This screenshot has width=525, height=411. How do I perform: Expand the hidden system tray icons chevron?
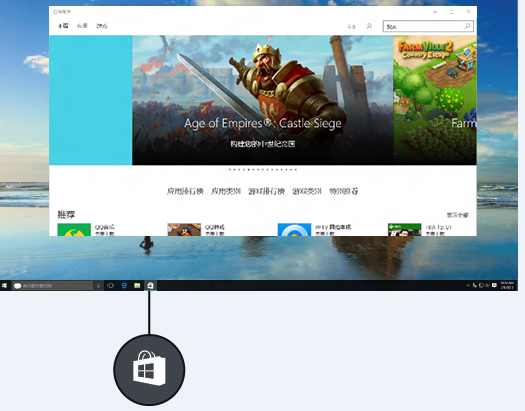(x=468, y=285)
